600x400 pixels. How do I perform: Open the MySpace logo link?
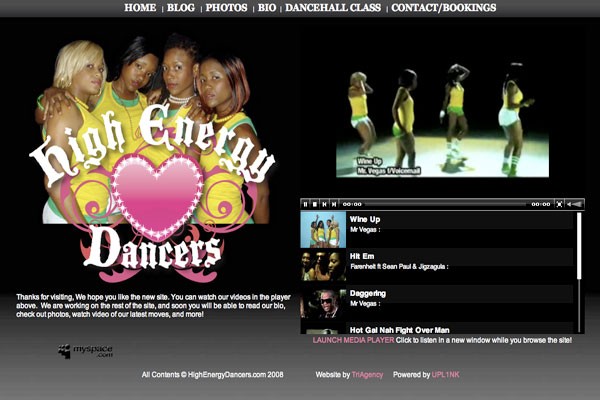point(86,351)
